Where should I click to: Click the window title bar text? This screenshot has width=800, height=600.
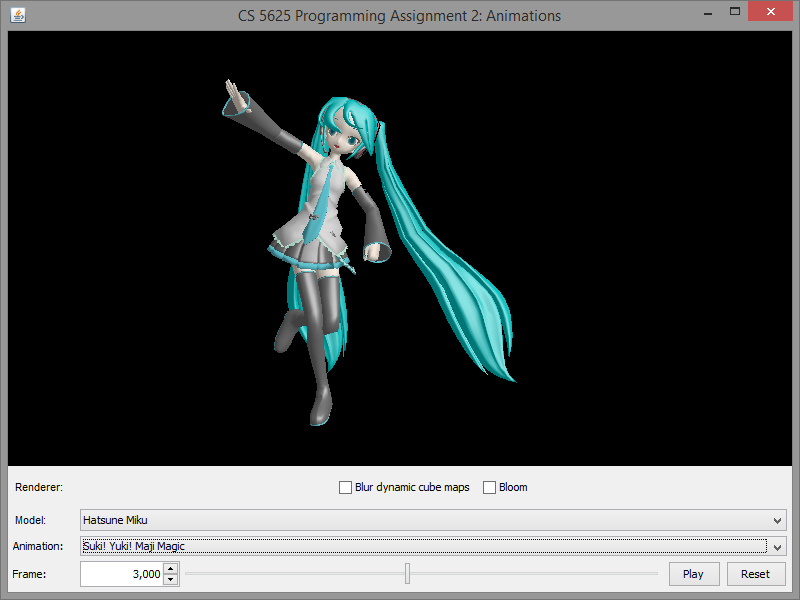[399, 15]
